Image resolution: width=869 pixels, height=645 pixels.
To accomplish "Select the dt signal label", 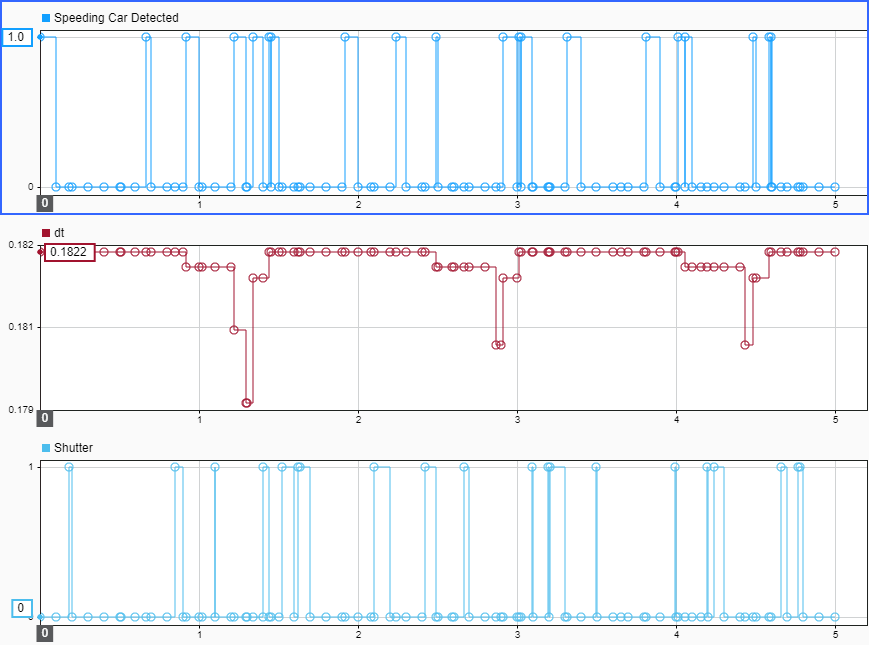I will 59,233.
